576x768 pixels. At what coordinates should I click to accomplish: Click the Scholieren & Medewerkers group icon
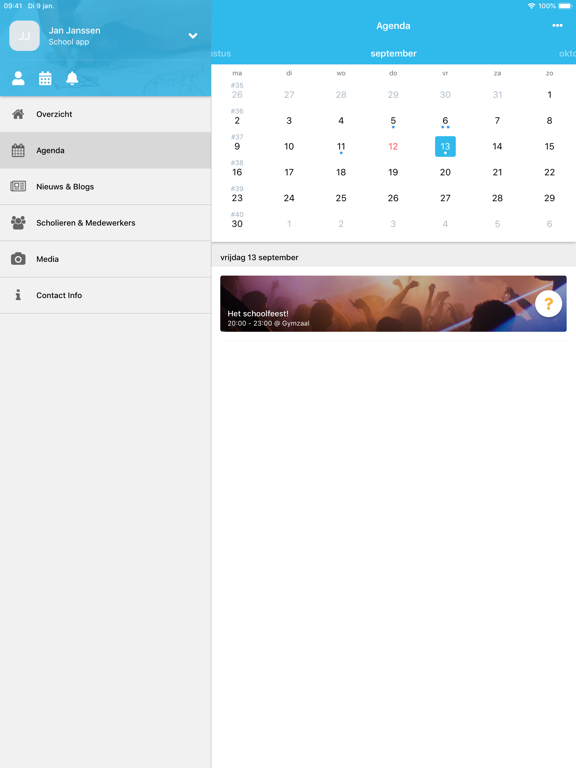click(18, 223)
